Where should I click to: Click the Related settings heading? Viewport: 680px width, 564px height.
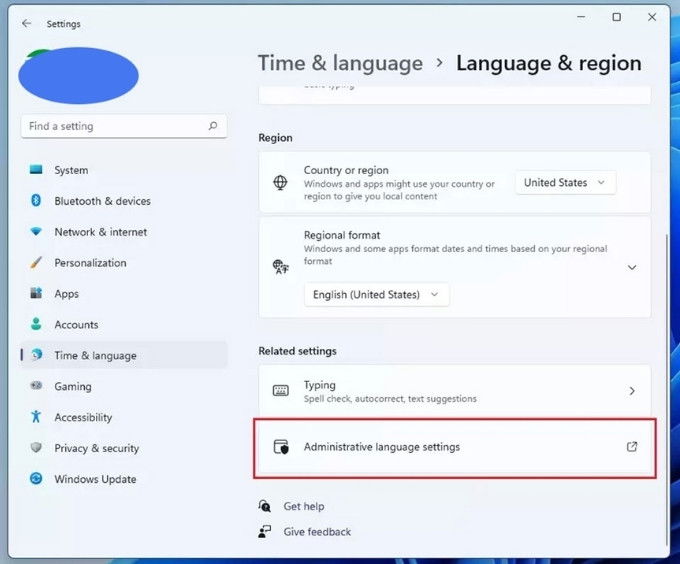click(x=298, y=351)
